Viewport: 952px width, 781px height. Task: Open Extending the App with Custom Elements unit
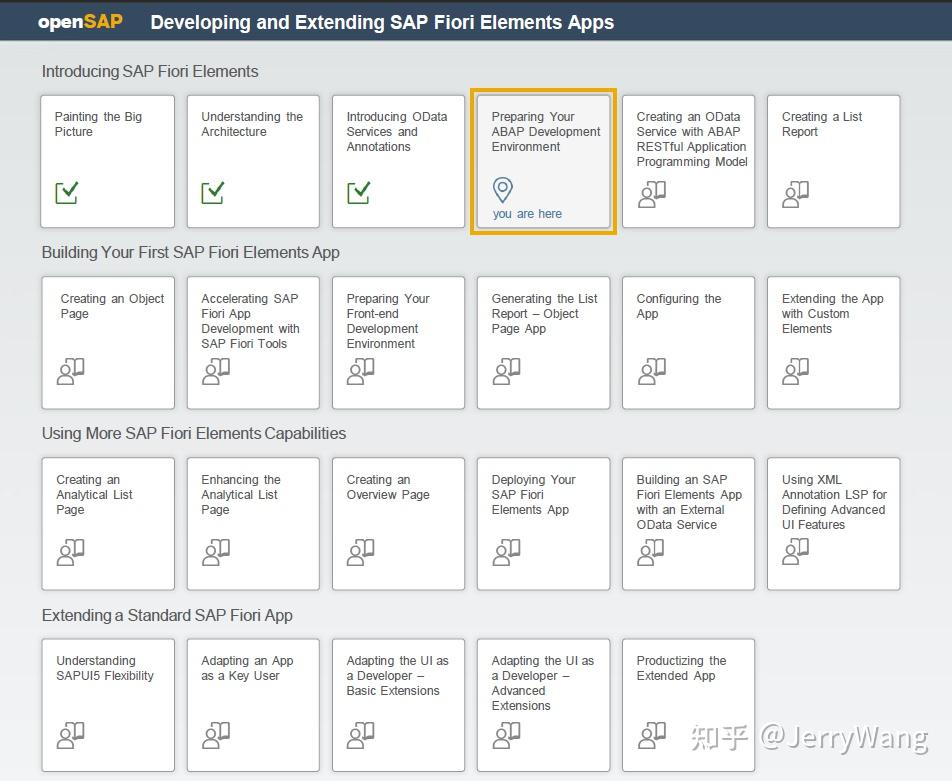(834, 343)
